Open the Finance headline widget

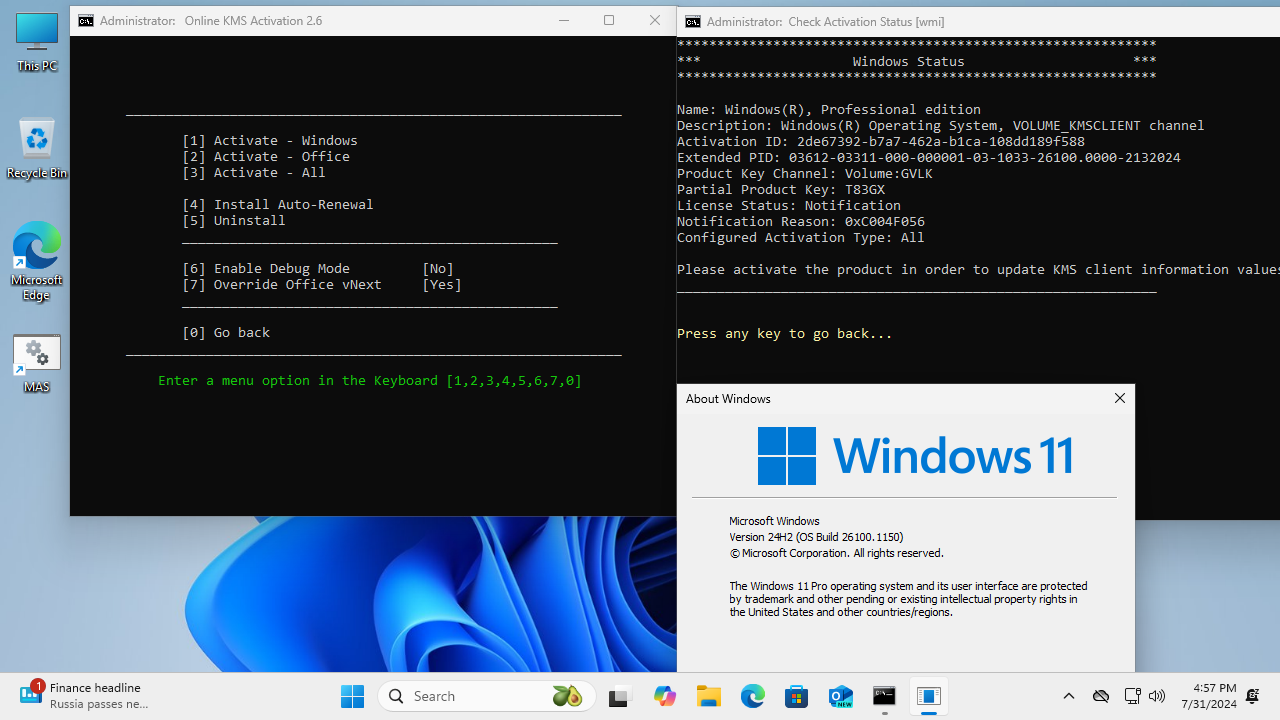[x=85, y=695]
